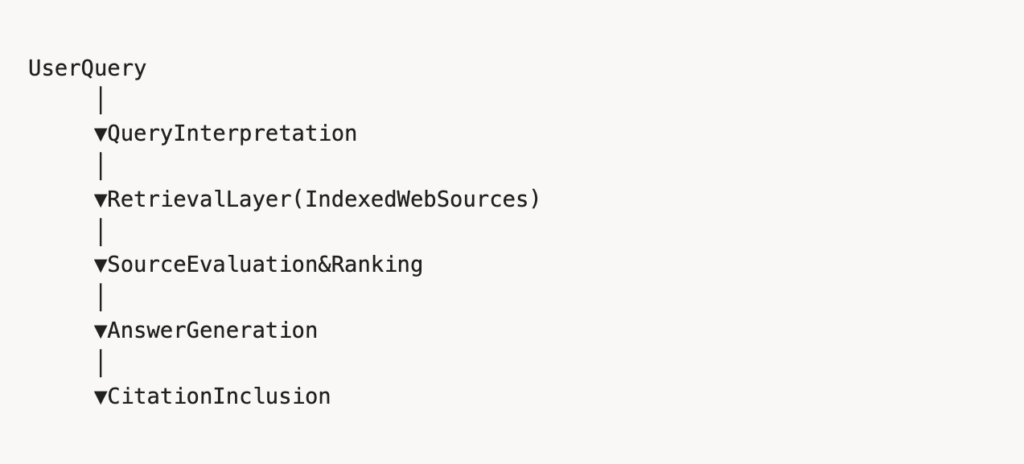The width and height of the screenshot is (1024, 464).
Task: Click the down arrow before AnswerGeneration
Action: pyautogui.click(x=100, y=331)
